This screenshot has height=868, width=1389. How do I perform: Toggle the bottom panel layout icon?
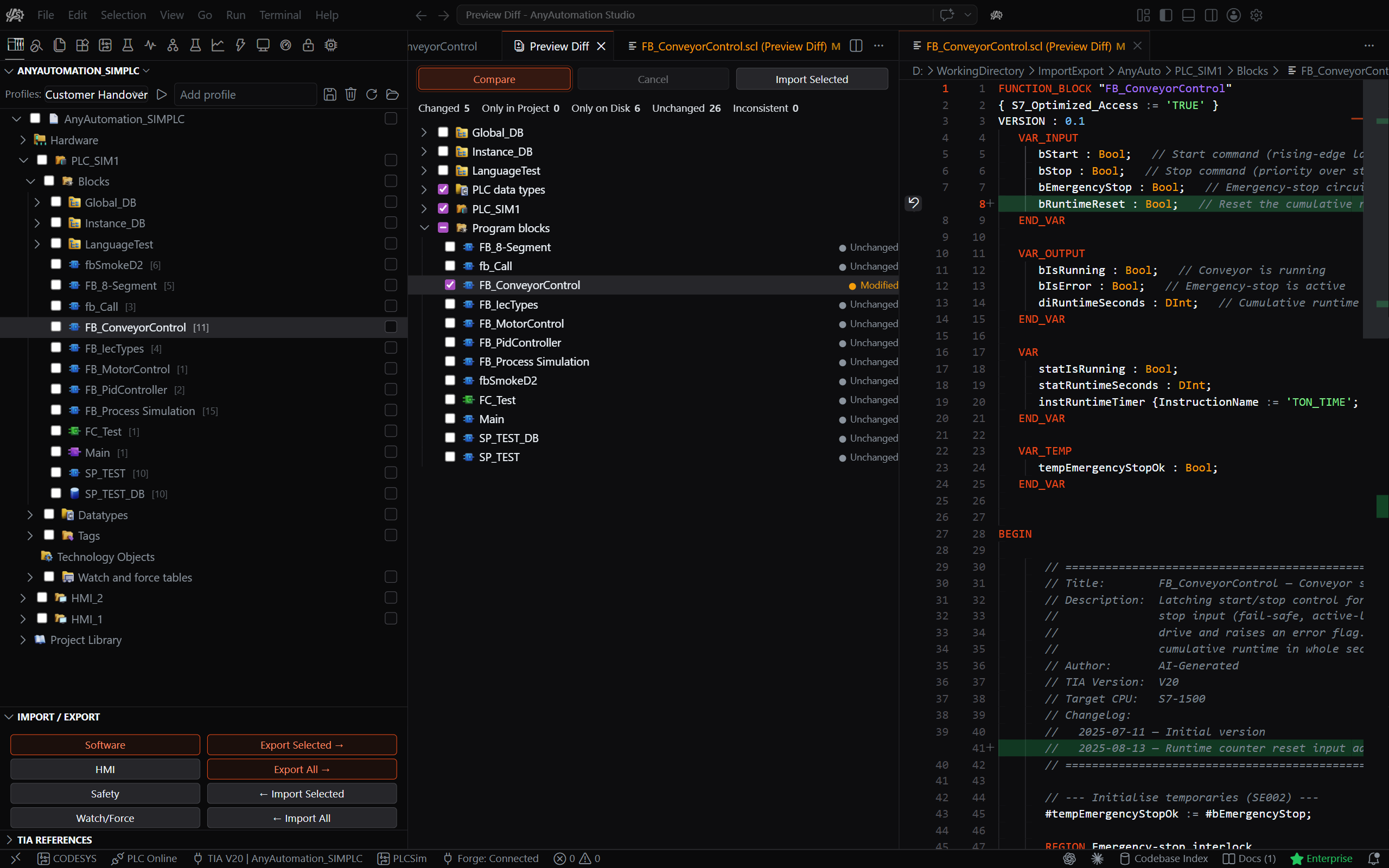click(x=1189, y=15)
